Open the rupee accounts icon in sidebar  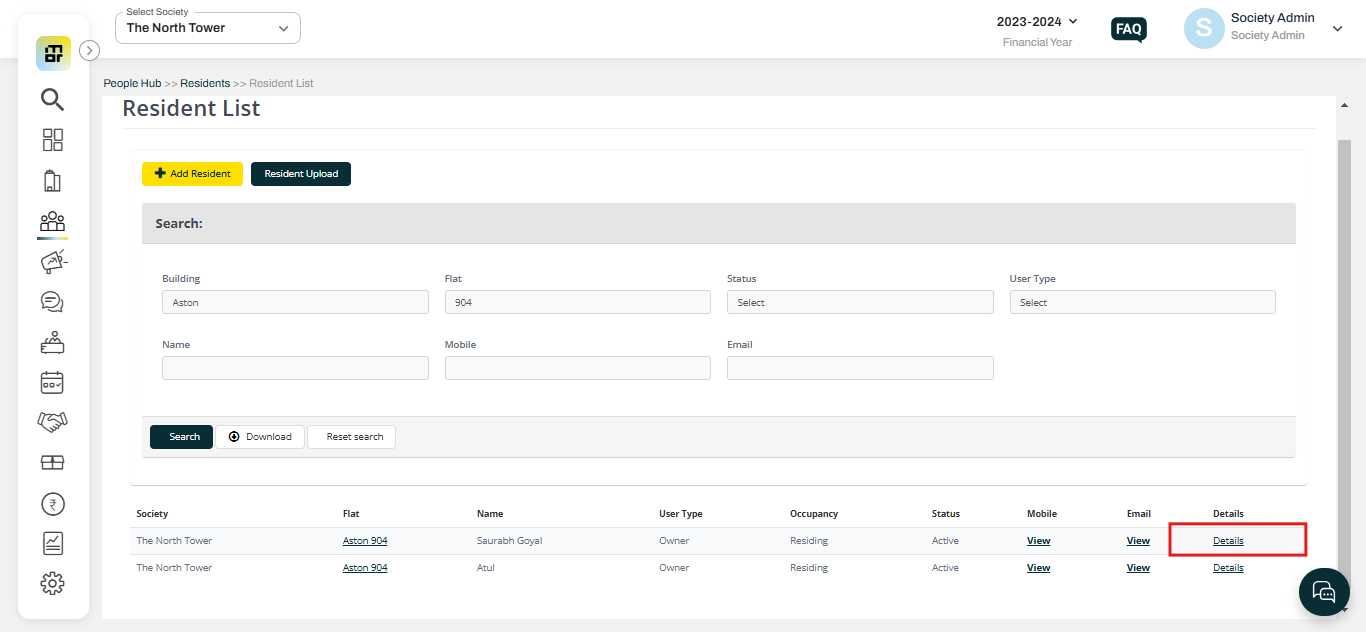point(53,503)
